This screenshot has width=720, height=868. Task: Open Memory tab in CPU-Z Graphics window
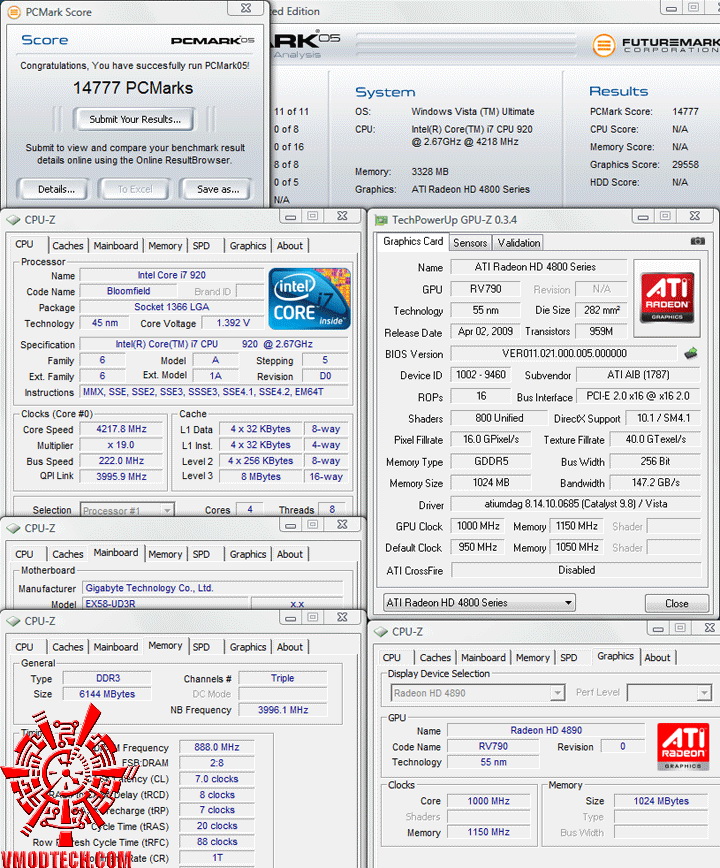tap(532, 658)
